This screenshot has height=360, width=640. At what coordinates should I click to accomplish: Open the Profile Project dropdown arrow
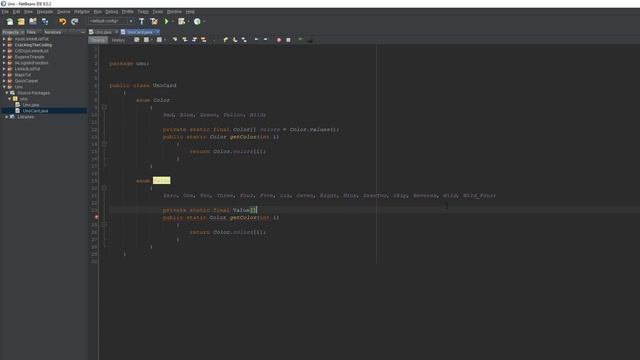(204, 21)
